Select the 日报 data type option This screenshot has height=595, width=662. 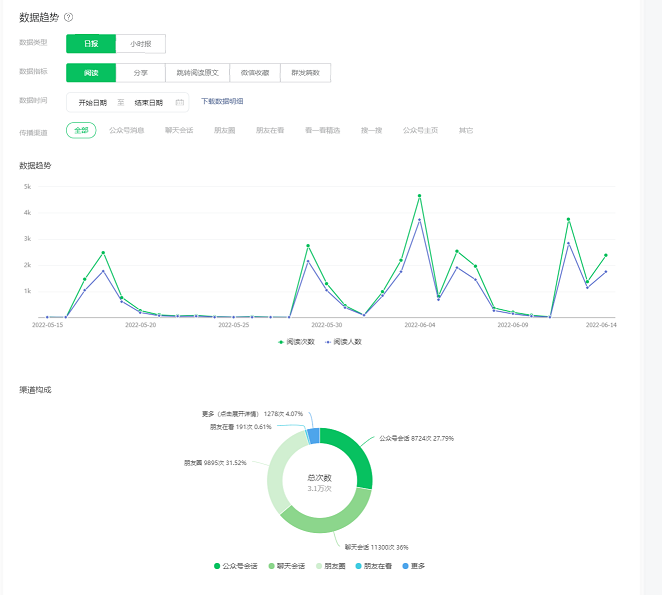(91, 43)
